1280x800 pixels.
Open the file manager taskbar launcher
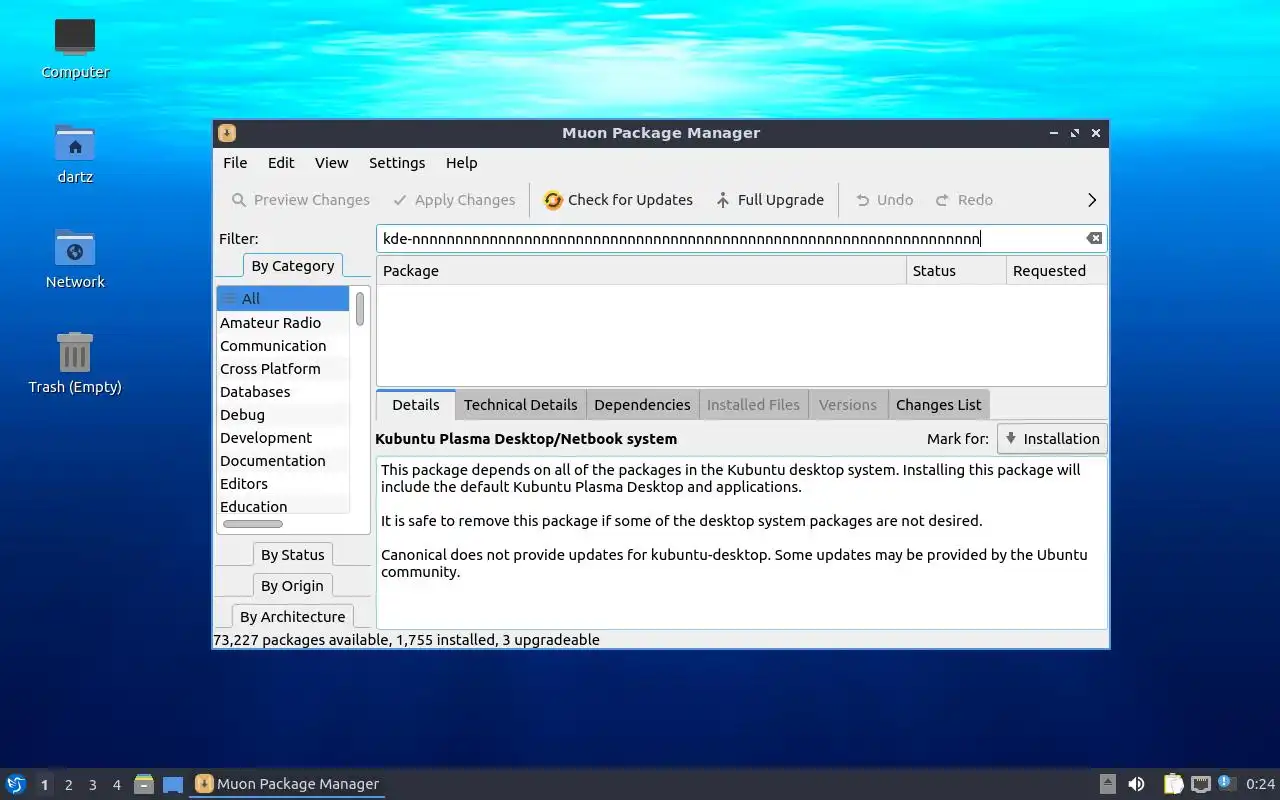(x=144, y=784)
